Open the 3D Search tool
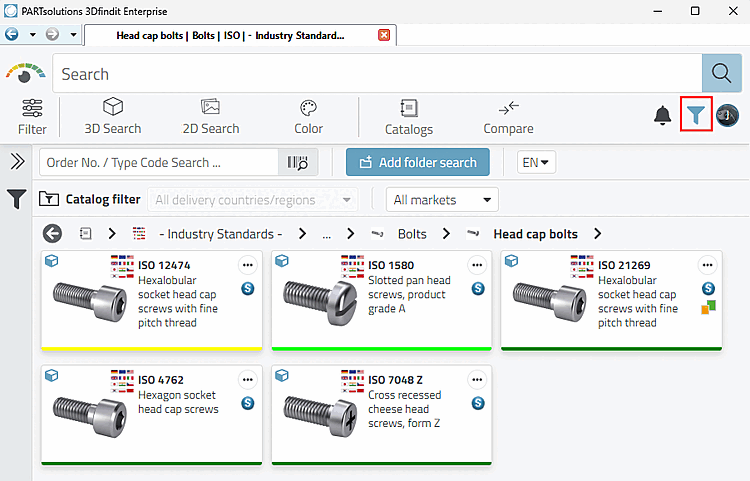 (112, 116)
